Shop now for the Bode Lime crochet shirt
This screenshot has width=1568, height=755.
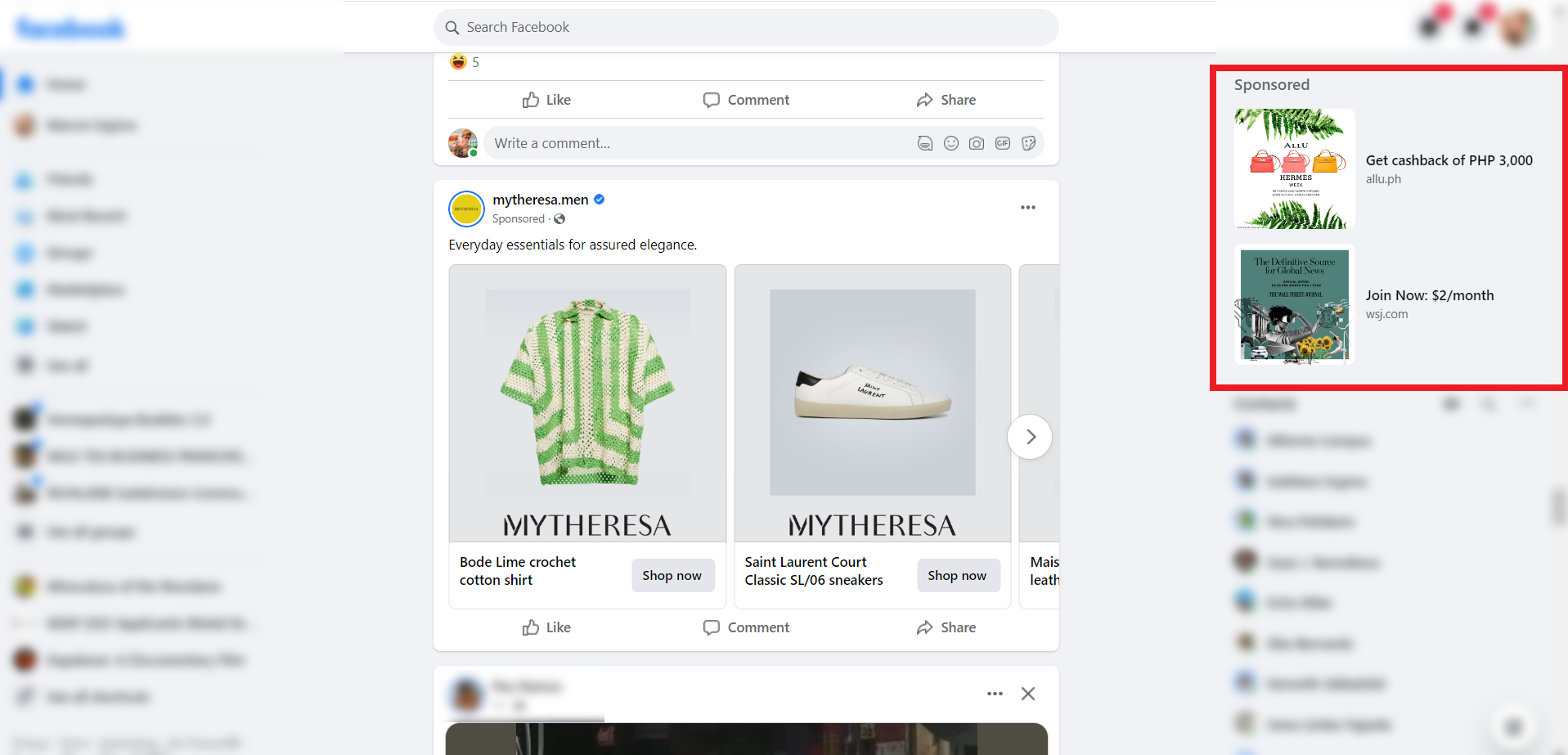pyautogui.click(x=672, y=575)
